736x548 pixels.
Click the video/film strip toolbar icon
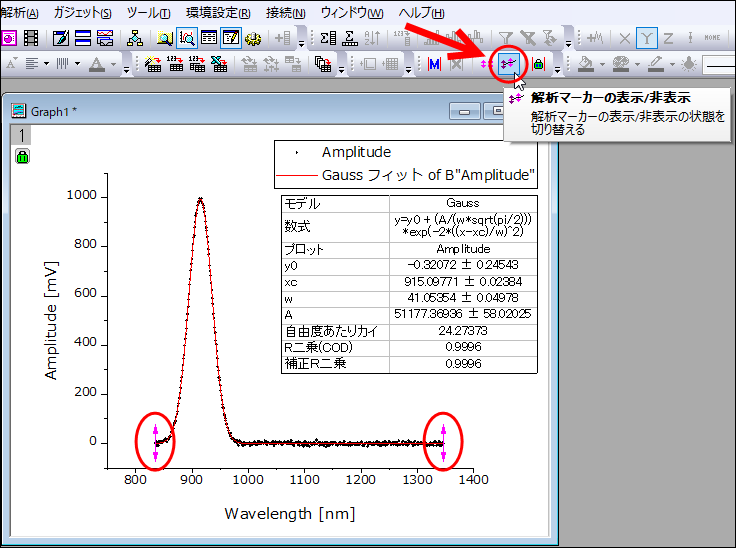point(31,38)
